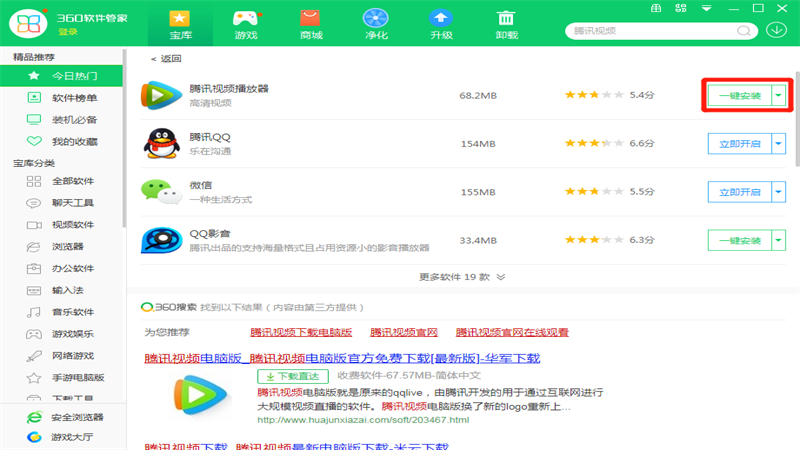Open the download manager arrow icon
The image size is (800, 450).
(x=777, y=30)
